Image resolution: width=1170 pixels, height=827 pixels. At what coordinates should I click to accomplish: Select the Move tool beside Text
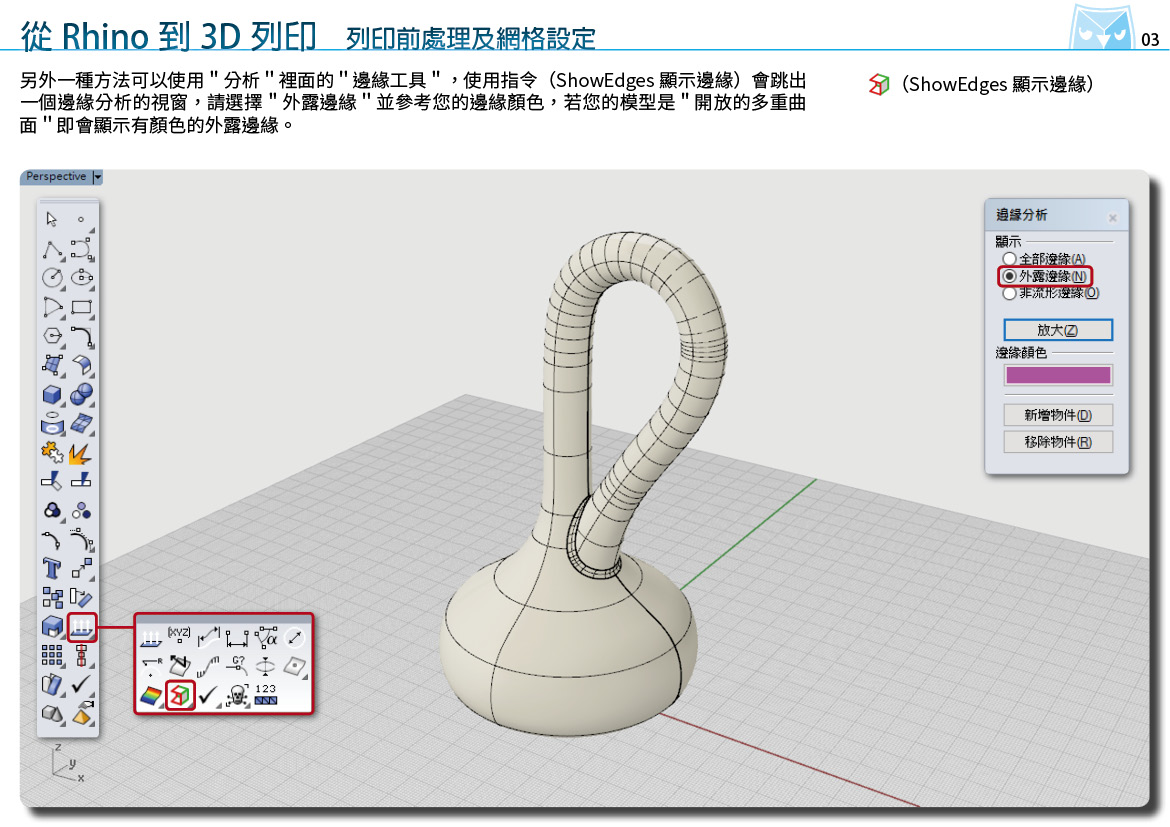pyautogui.click(x=81, y=569)
